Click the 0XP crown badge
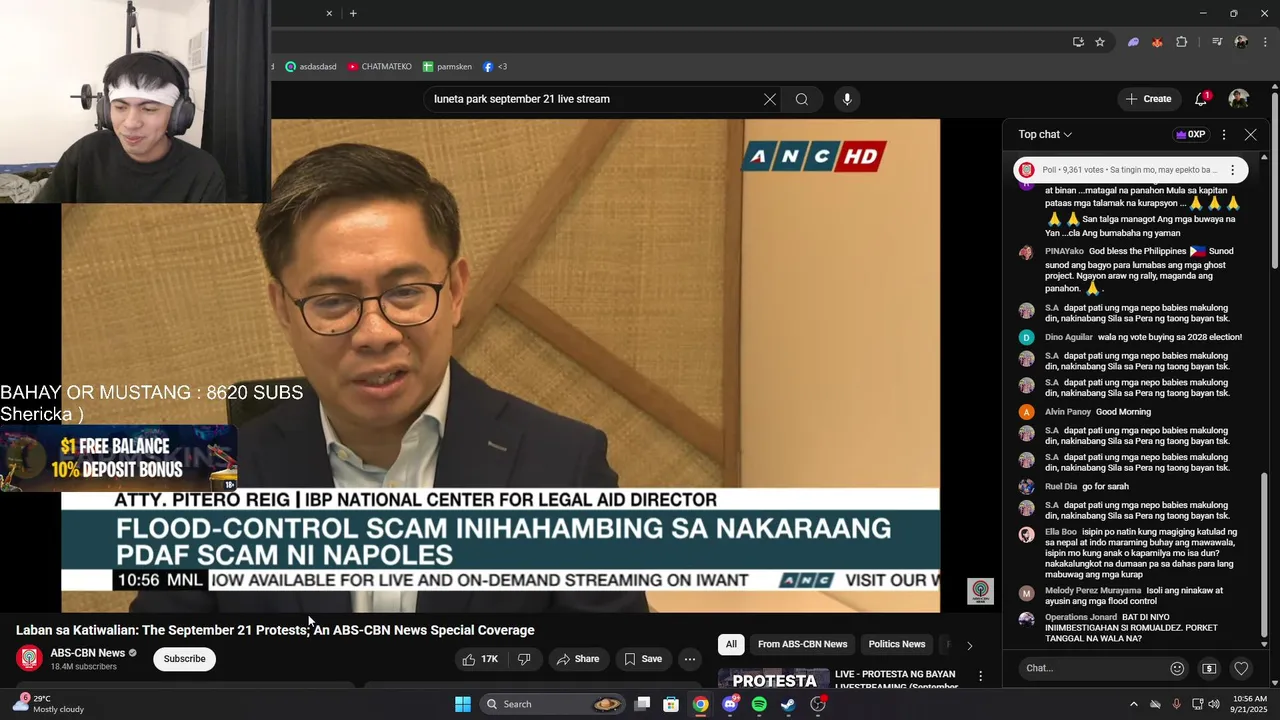The width and height of the screenshot is (1280, 720). pos(1191,134)
